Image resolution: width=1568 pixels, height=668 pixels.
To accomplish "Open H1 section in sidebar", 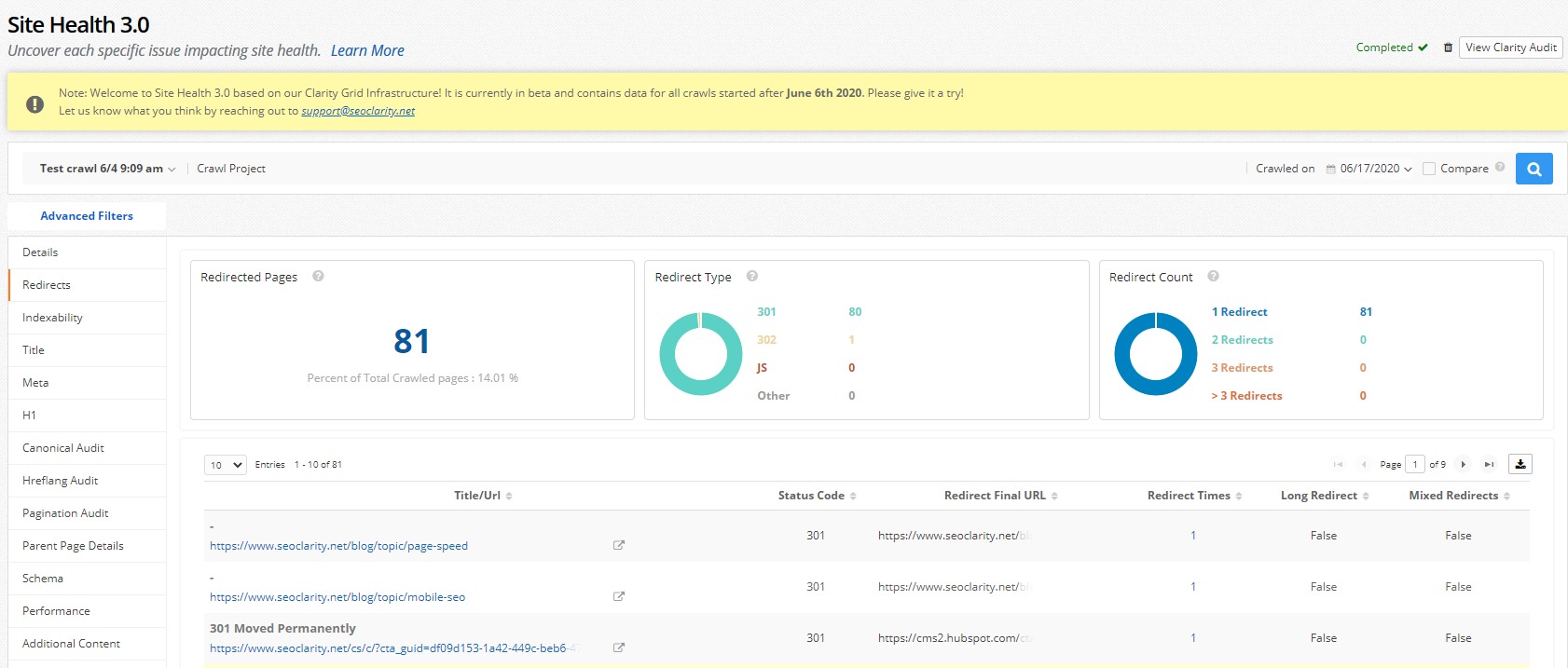I will click(87, 416).
